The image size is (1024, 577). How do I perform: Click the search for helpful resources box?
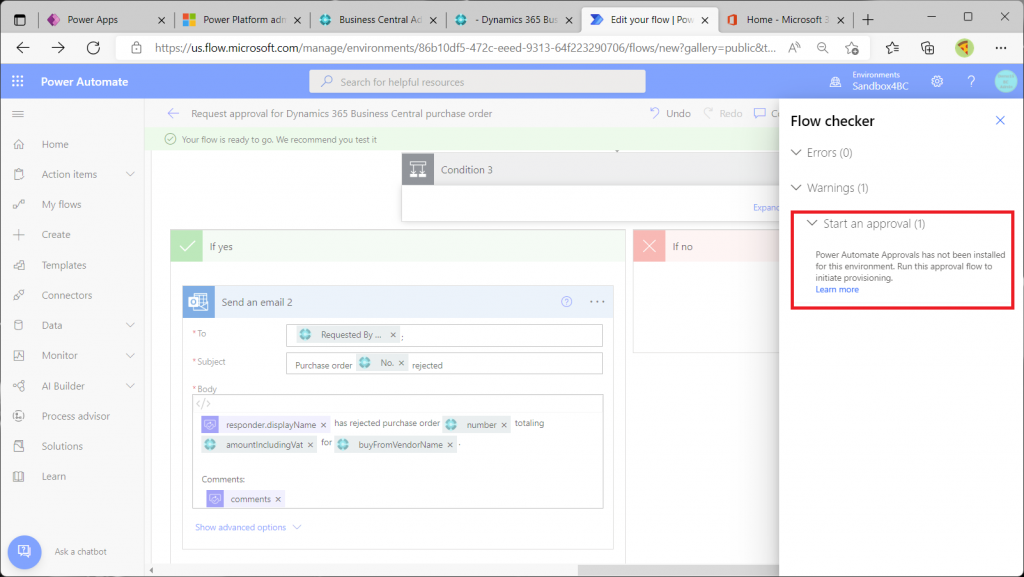point(477,82)
